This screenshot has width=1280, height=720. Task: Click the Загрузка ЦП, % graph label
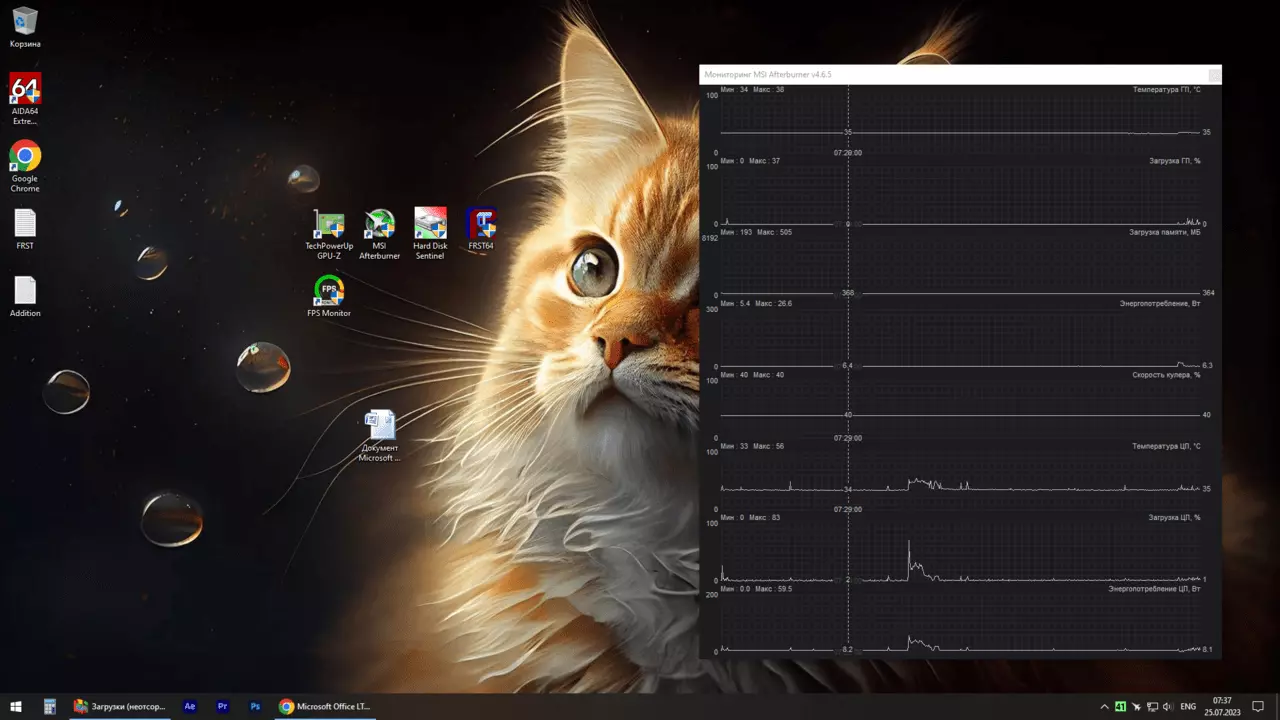(x=1175, y=517)
